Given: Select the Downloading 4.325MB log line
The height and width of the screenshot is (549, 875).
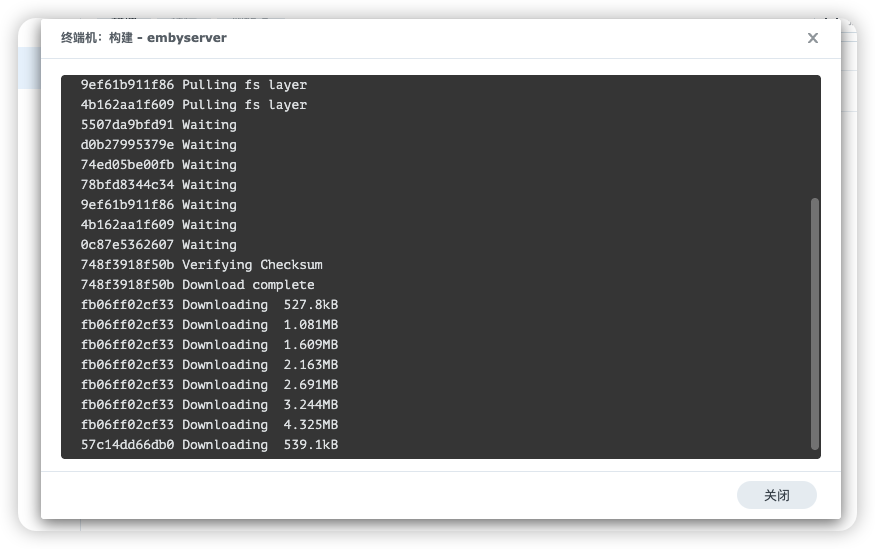Looking at the screenshot, I should [x=209, y=425].
